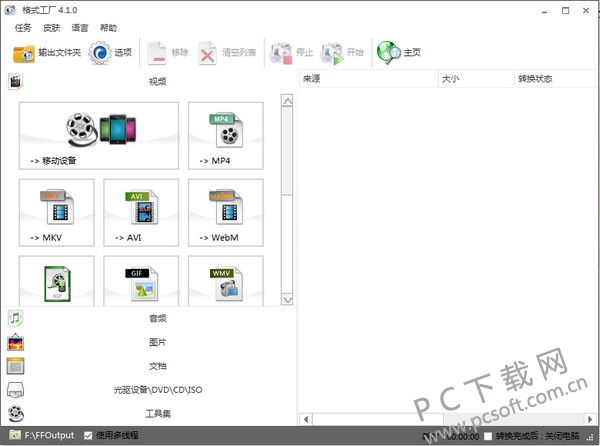Open the 皮肤 skin menu
This screenshot has height=446, width=600.
52,28
